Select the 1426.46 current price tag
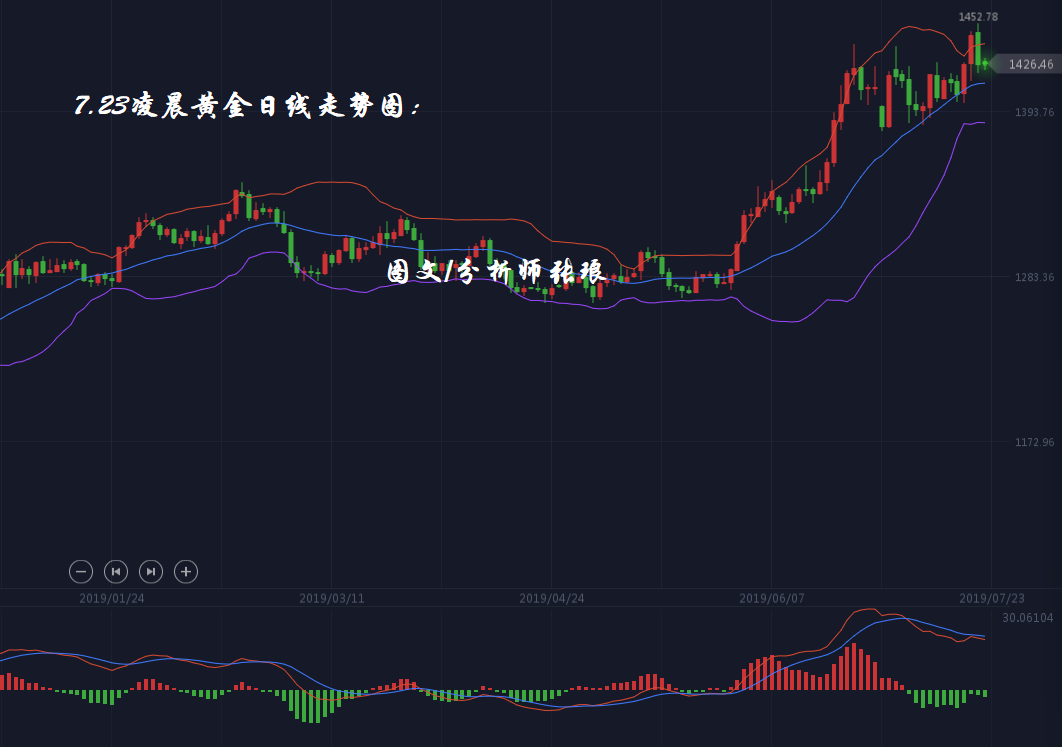The height and width of the screenshot is (747, 1062). [1026, 64]
